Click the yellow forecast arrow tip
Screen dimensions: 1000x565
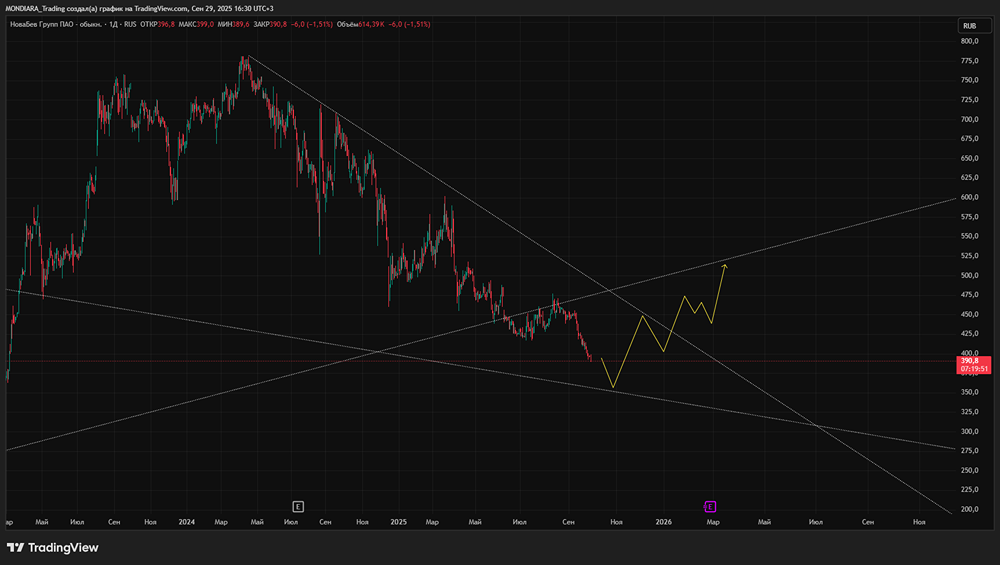click(x=724, y=265)
